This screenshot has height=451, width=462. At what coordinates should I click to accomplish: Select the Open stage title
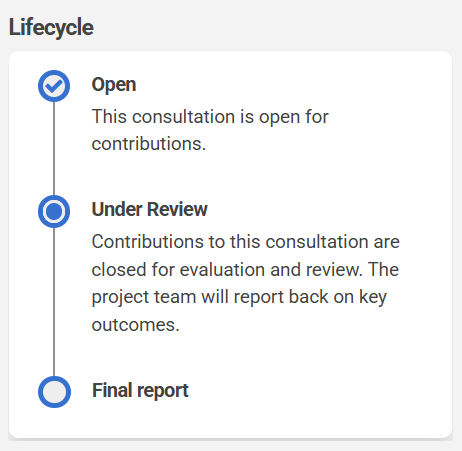coord(114,84)
